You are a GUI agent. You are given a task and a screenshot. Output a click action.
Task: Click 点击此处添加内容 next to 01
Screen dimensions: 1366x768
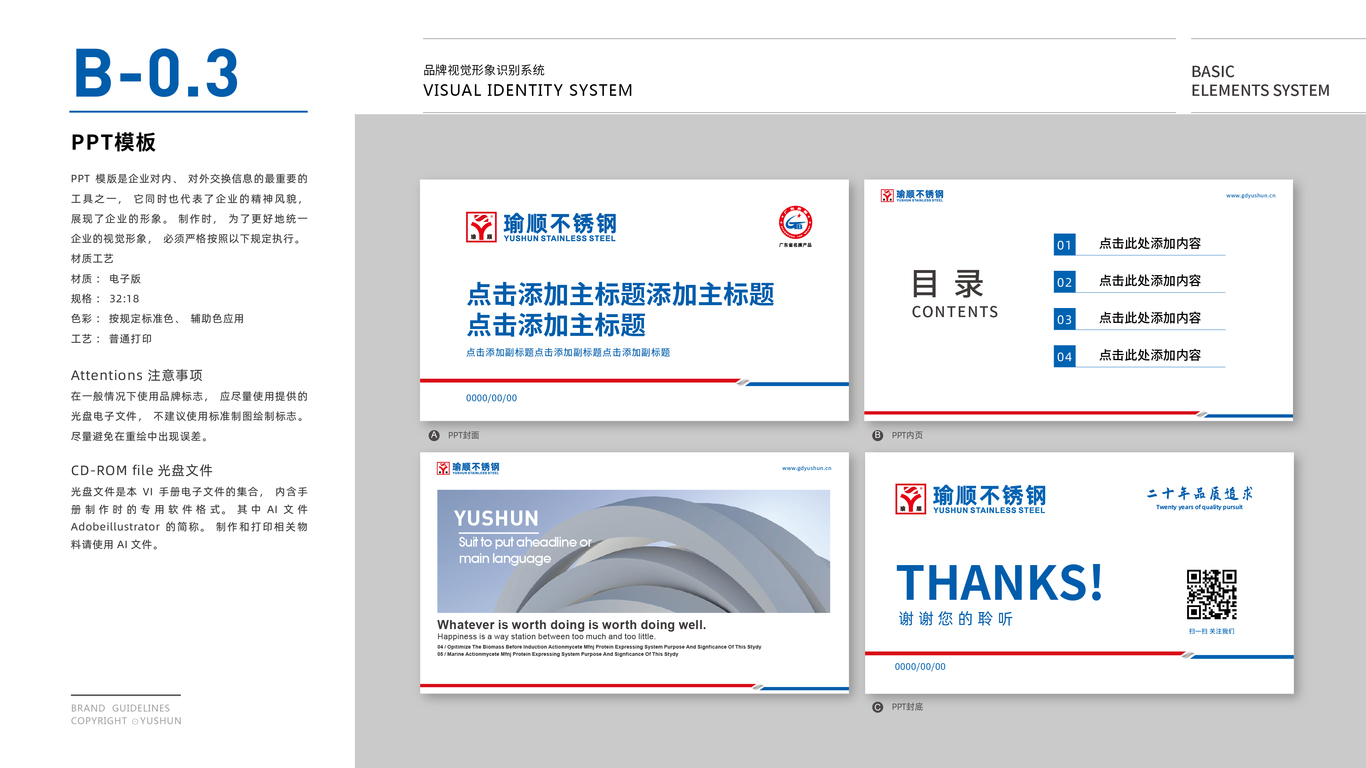coord(1150,243)
